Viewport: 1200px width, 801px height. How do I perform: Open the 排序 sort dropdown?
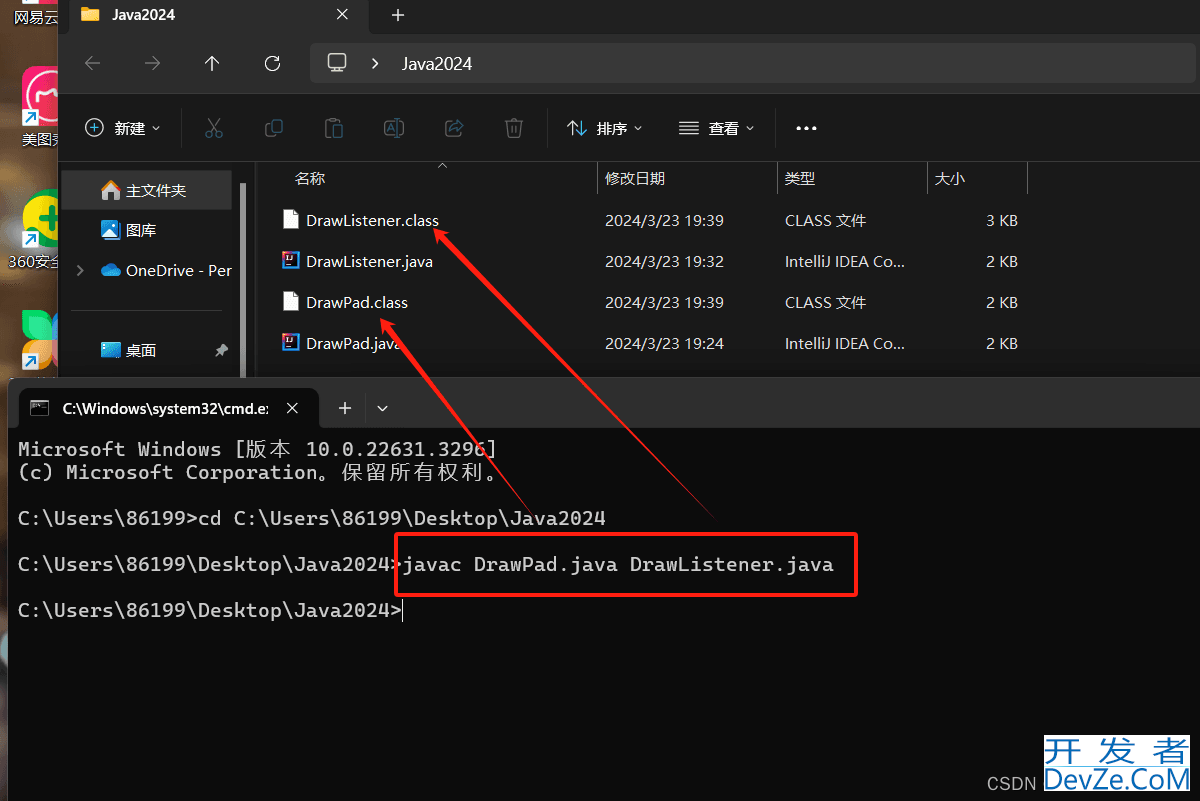click(605, 128)
